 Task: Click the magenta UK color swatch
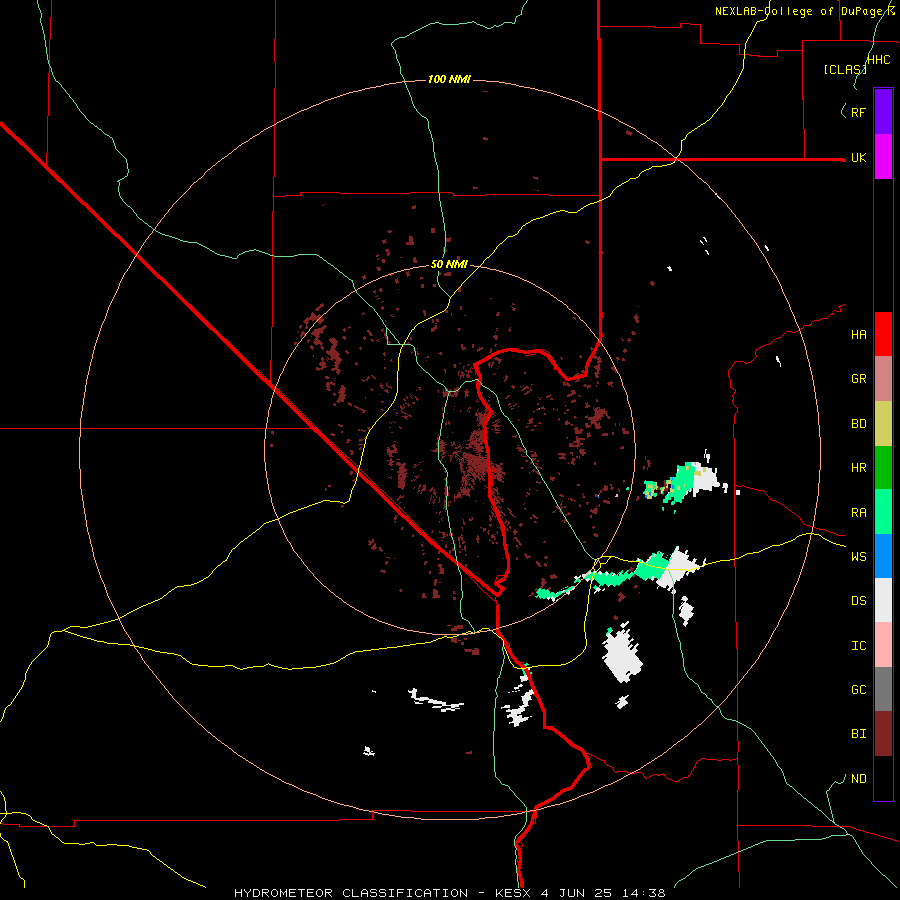tap(883, 157)
